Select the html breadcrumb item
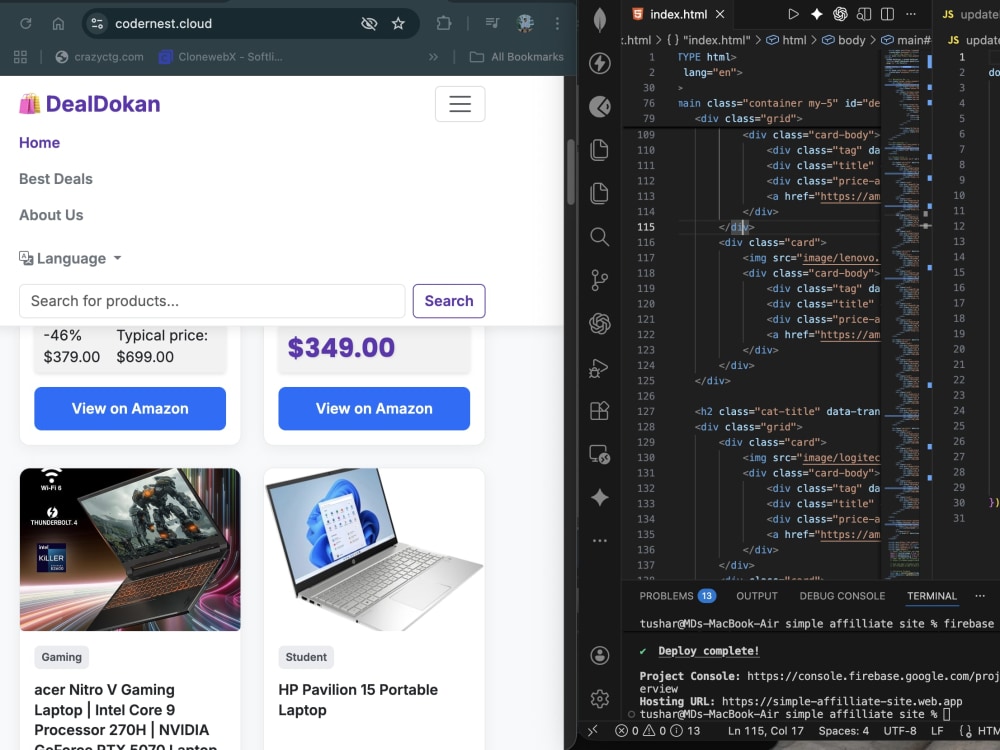This screenshot has width=1000, height=750. click(x=786, y=40)
